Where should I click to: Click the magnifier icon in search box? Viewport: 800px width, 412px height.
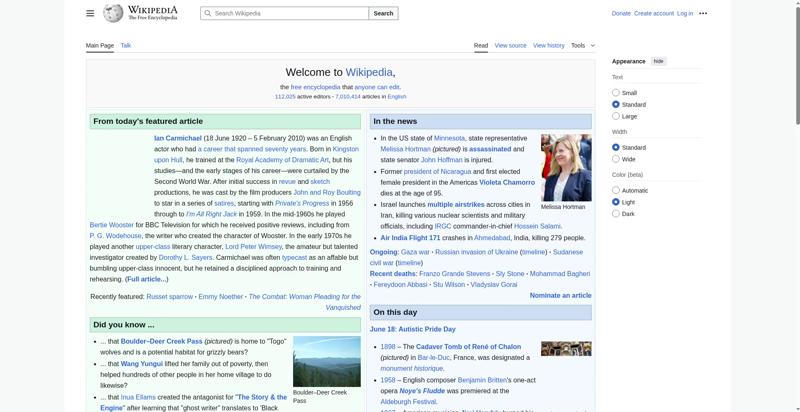(207, 13)
